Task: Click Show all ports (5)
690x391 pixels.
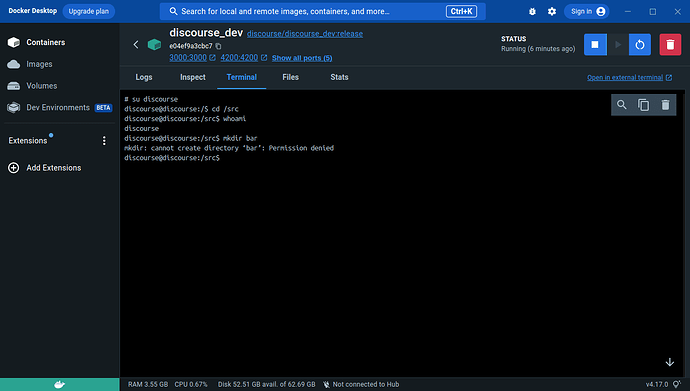Action: 302,58
